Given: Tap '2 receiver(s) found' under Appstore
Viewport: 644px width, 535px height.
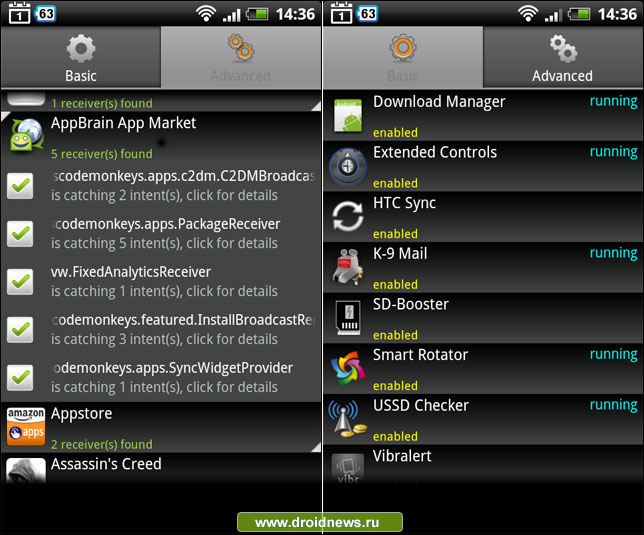Looking at the screenshot, I should point(101,444).
